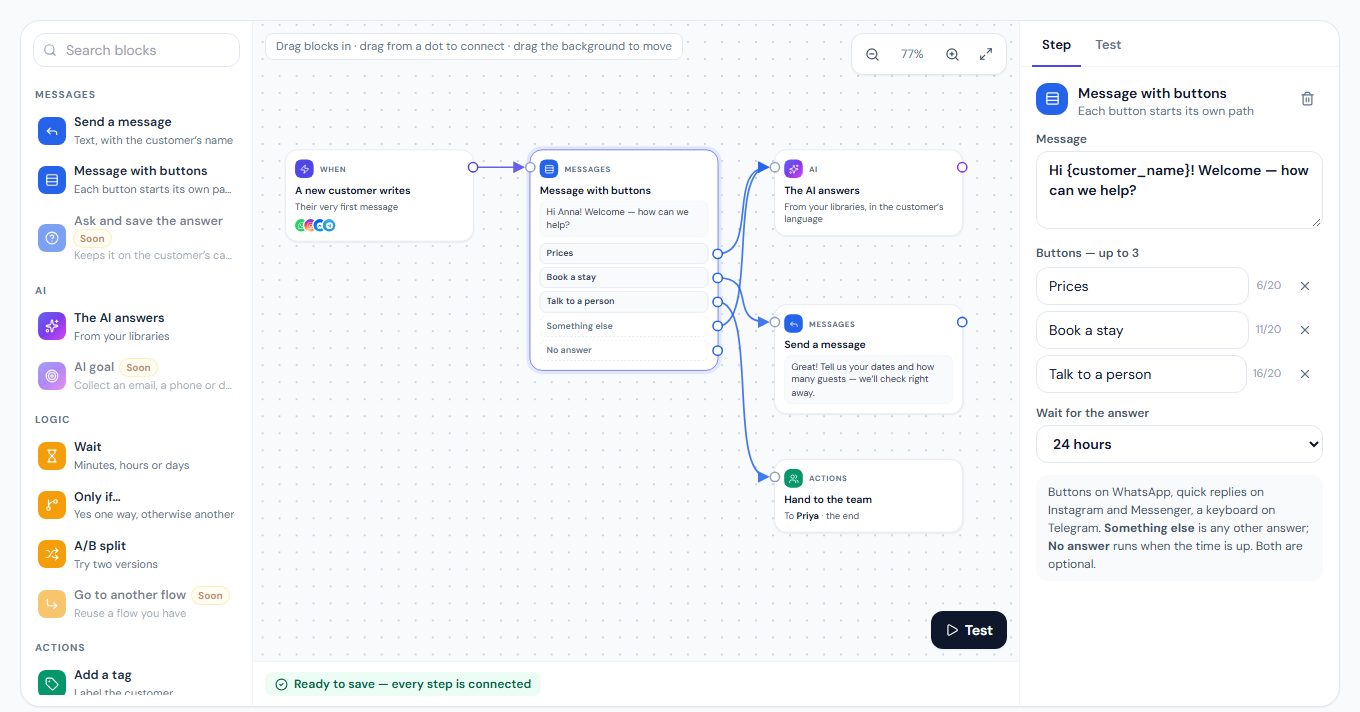Click the Ask and save the answer icon

52,238
